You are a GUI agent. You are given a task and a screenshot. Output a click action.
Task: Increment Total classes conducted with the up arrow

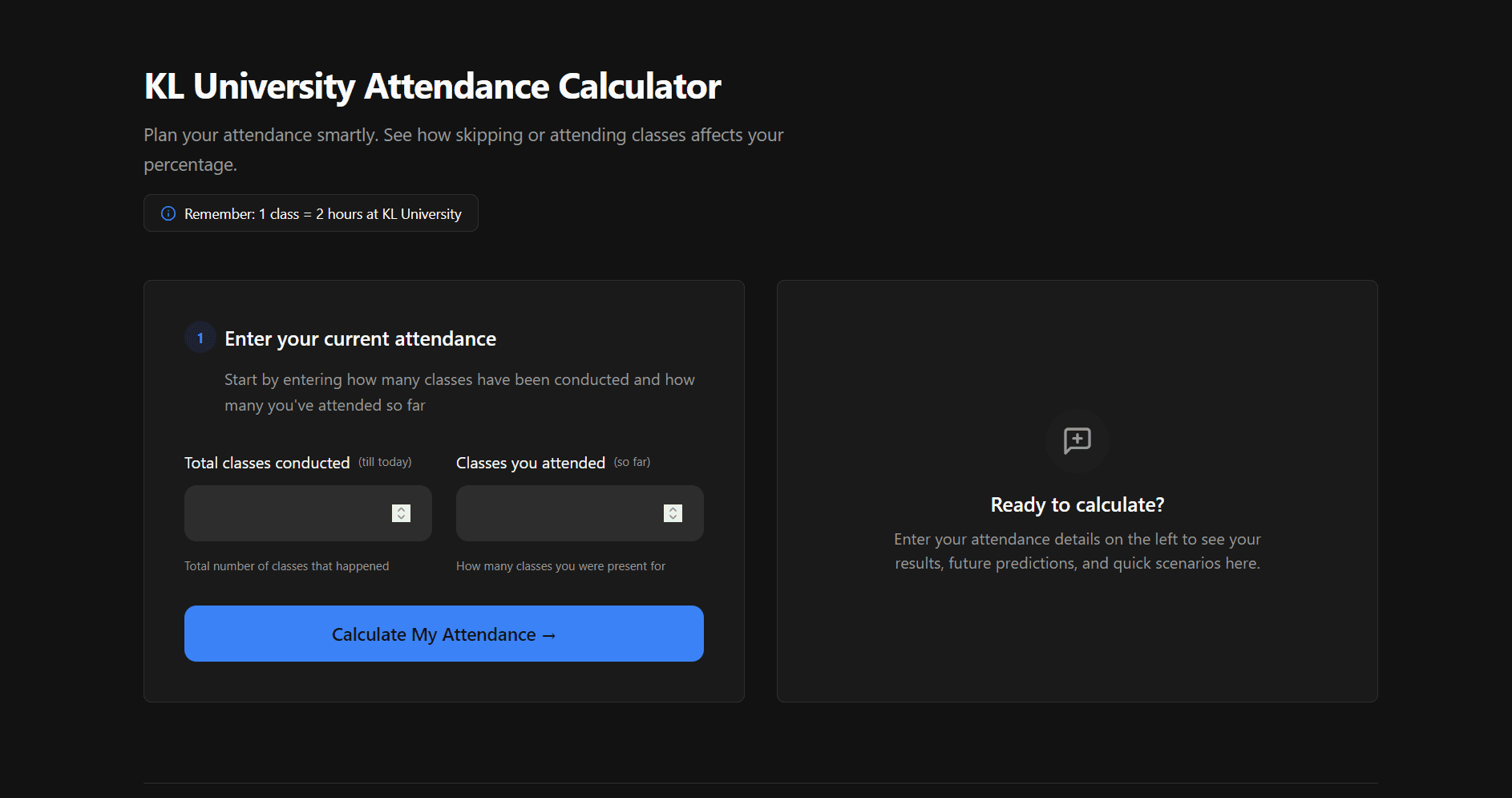[x=401, y=508]
